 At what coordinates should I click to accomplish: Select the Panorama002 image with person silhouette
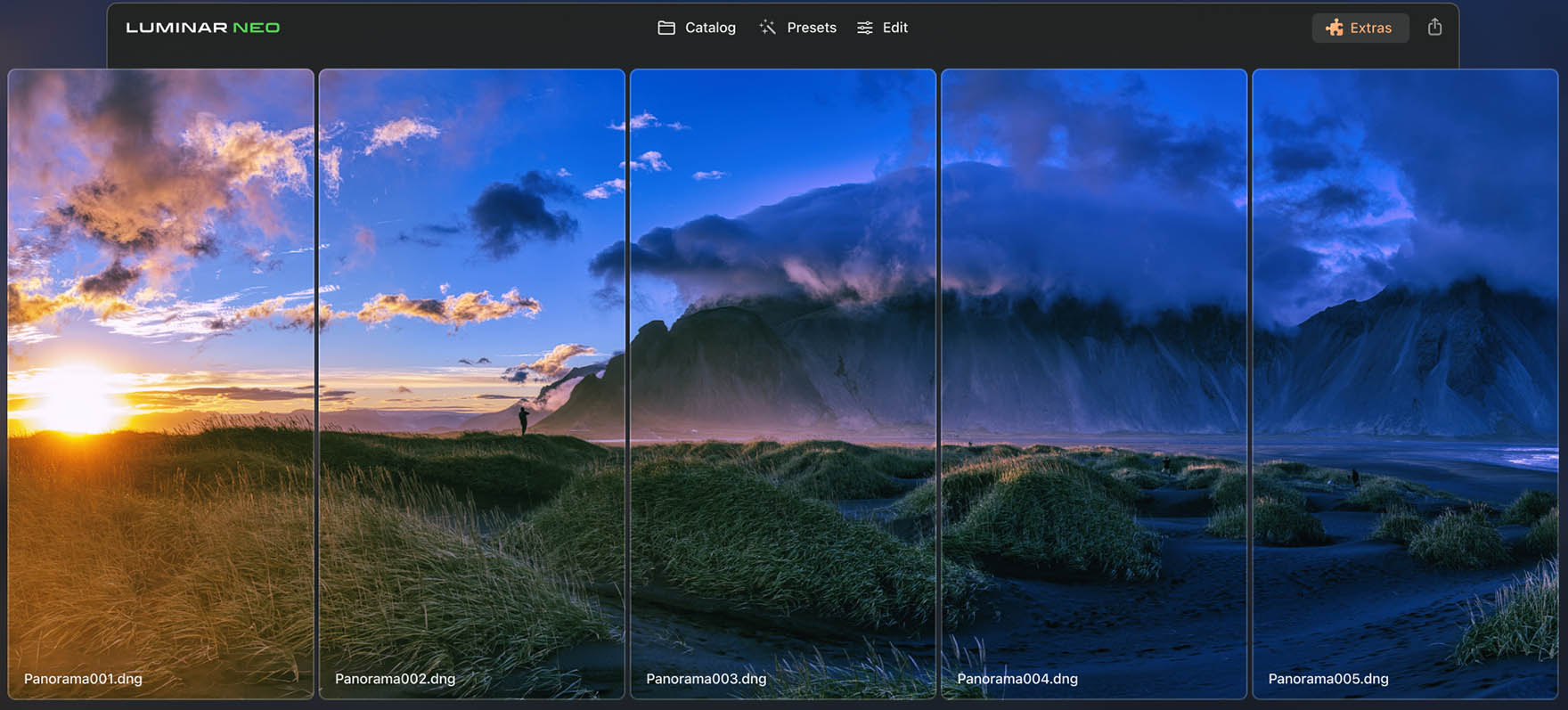[x=472, y=356]
